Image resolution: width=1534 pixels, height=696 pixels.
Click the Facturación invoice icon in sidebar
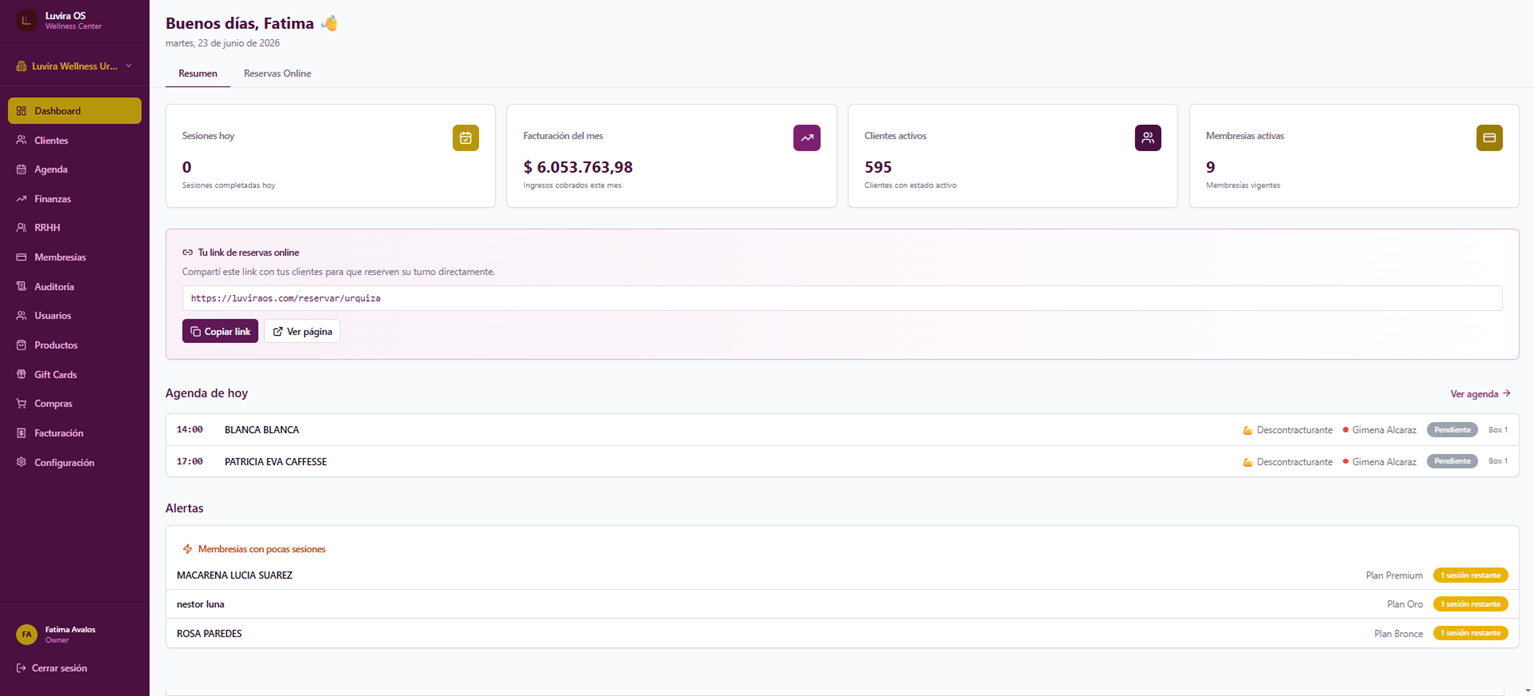21,433
